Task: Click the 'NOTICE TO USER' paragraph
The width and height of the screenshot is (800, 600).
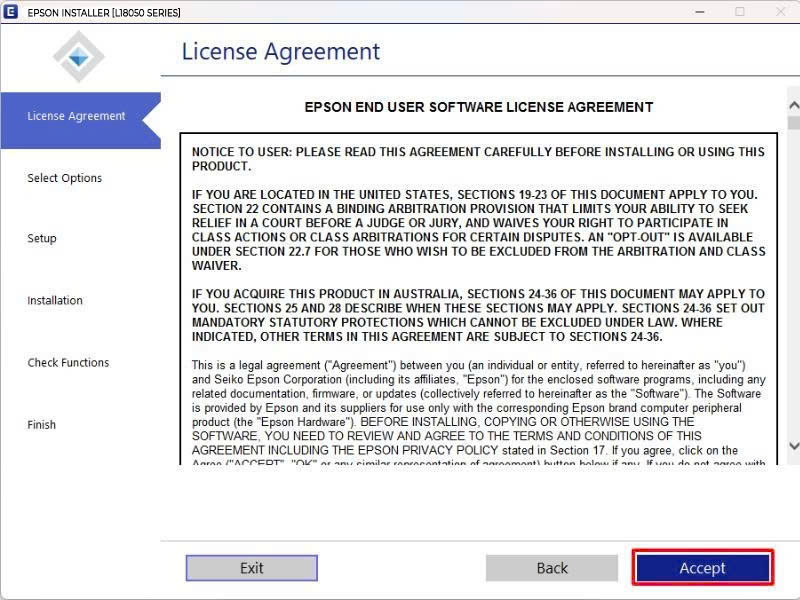Action: [478, 159]
